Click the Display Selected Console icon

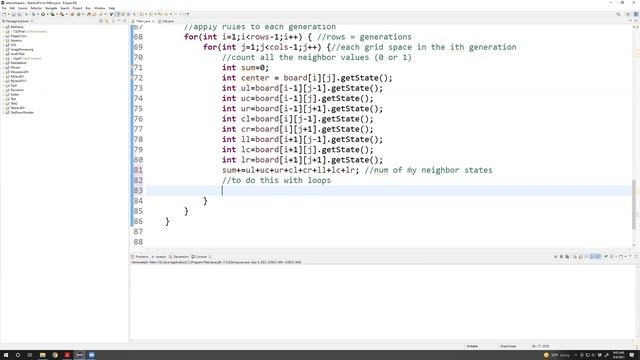click(611, 256)
